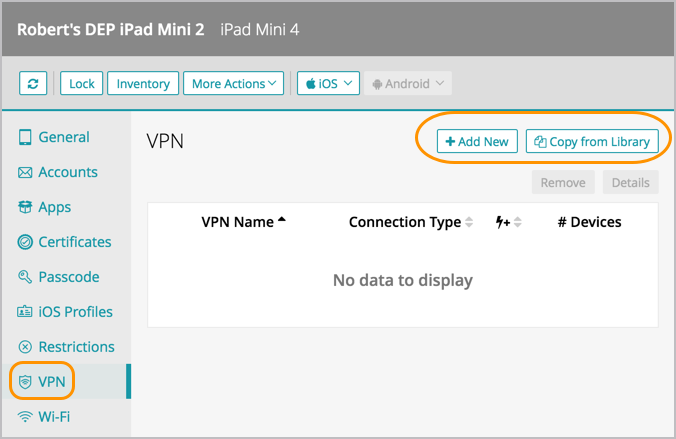Sort by Connection Type column
This screenshot has width=676, height=439.
pyautogui.click(x=411, y=222)
